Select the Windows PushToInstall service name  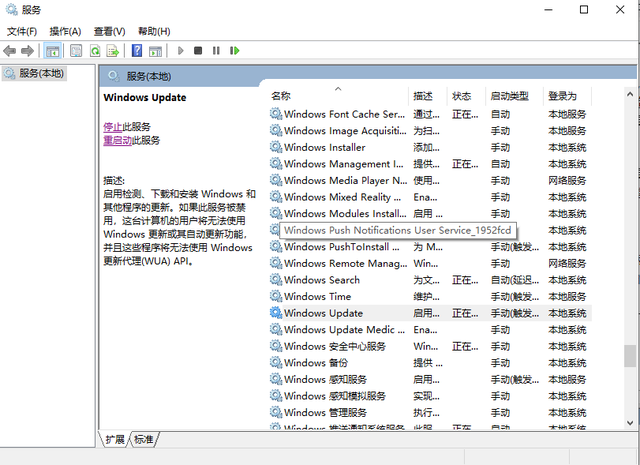342,247
